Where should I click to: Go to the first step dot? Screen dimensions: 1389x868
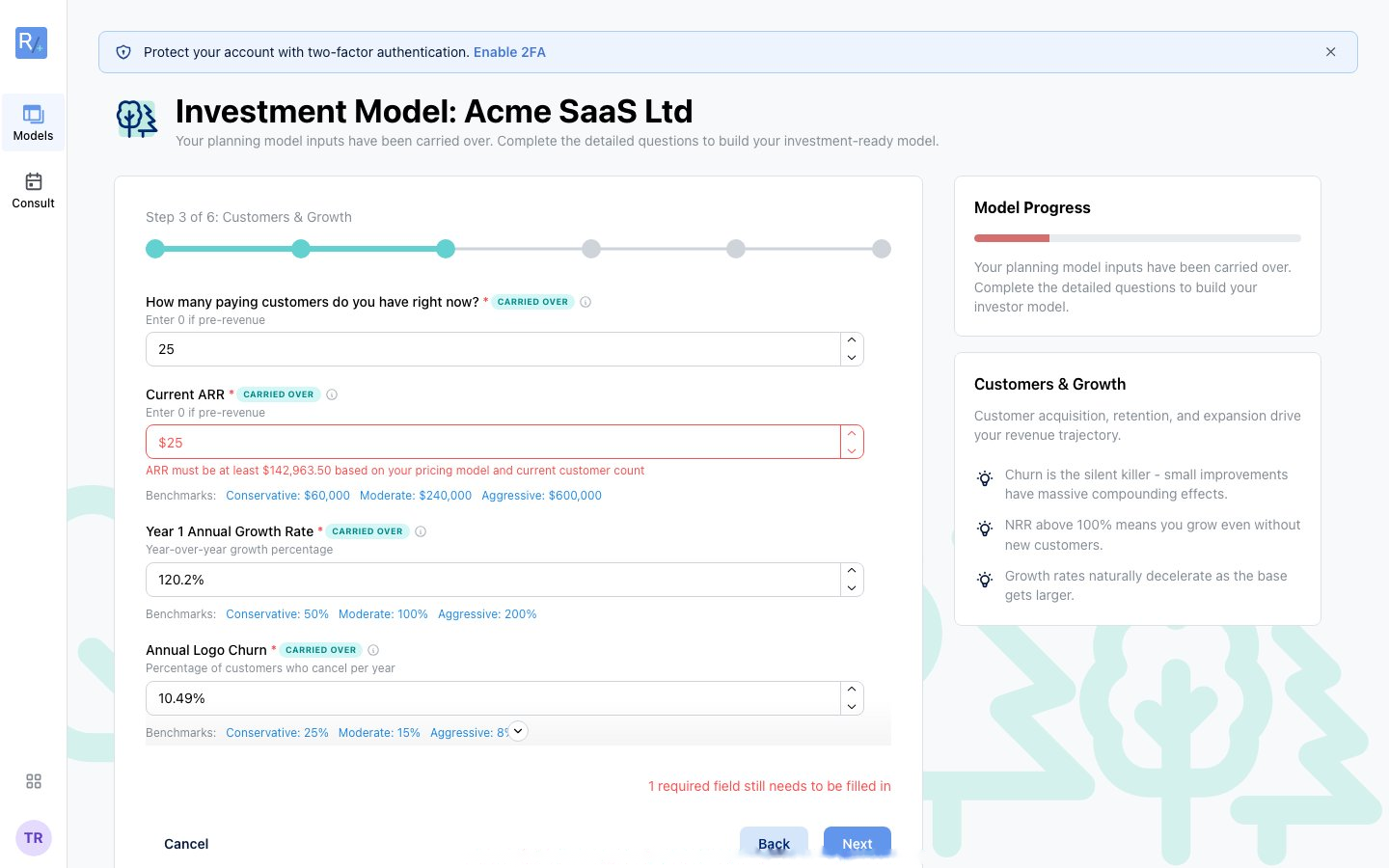155,249
